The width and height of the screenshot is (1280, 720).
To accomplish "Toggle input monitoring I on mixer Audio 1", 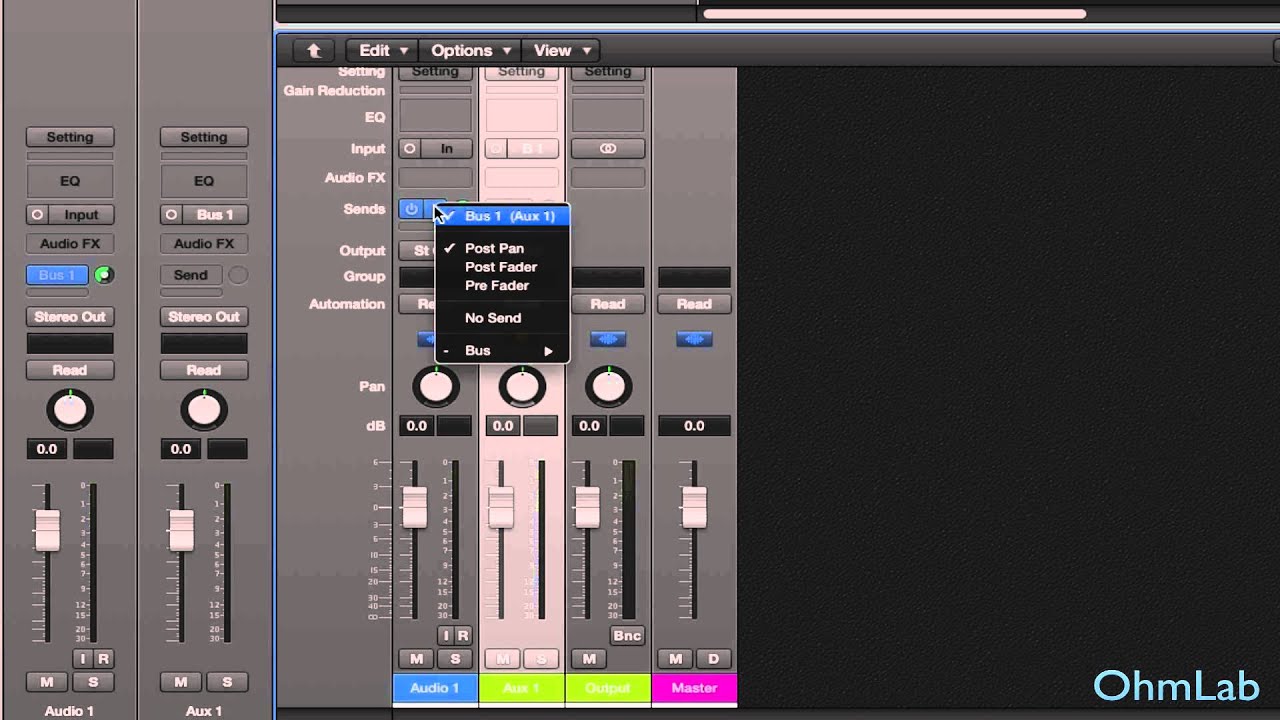I will pos(447,636).
